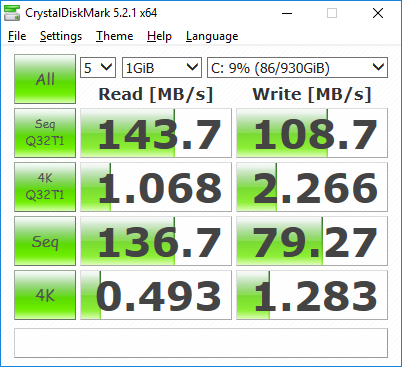Click the 4K Q32T1 write result 2.266
Viewport: 402px width, 367px height.
click(x=312, y=187)
